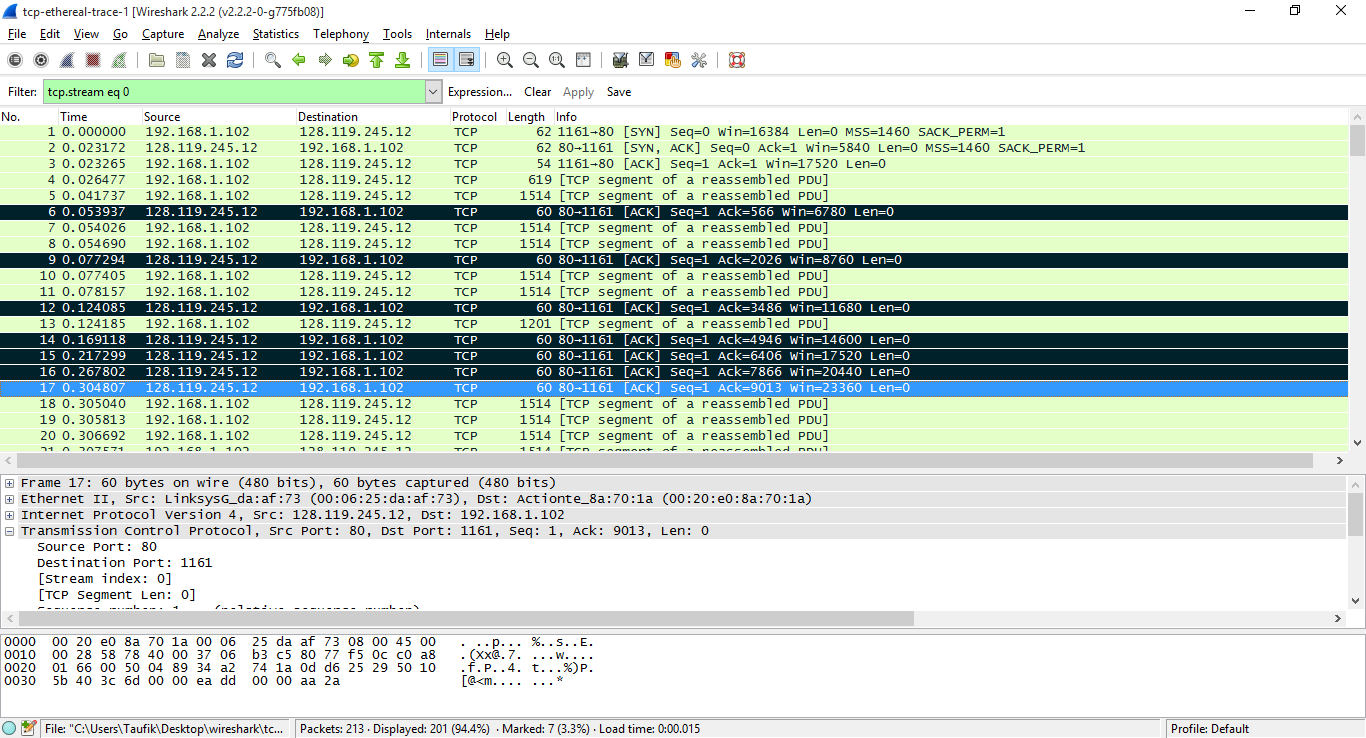
Task: Expand the Frame 17 tree row
Action: 10,483
